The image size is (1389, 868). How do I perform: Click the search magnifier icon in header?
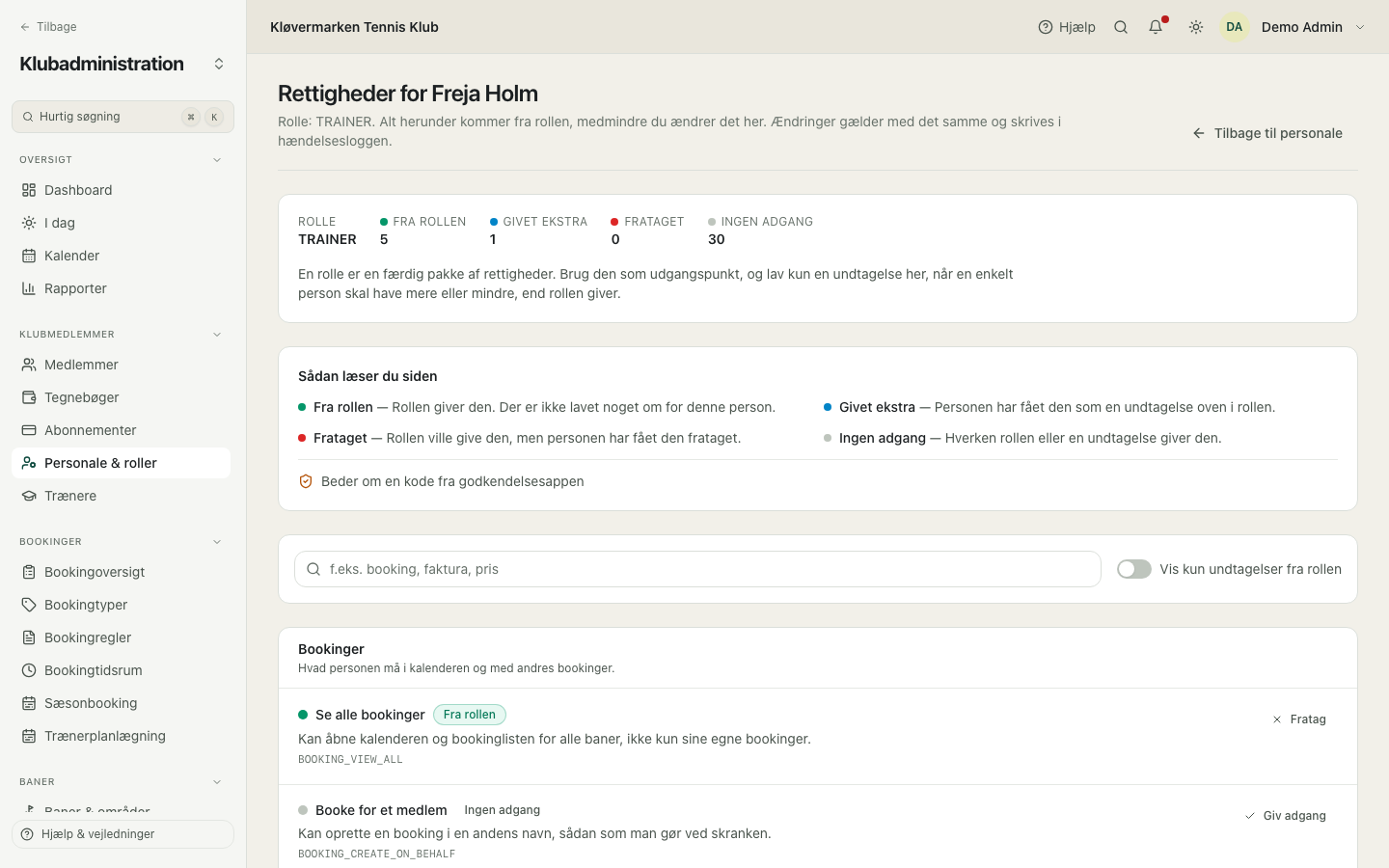point(1121,27)
